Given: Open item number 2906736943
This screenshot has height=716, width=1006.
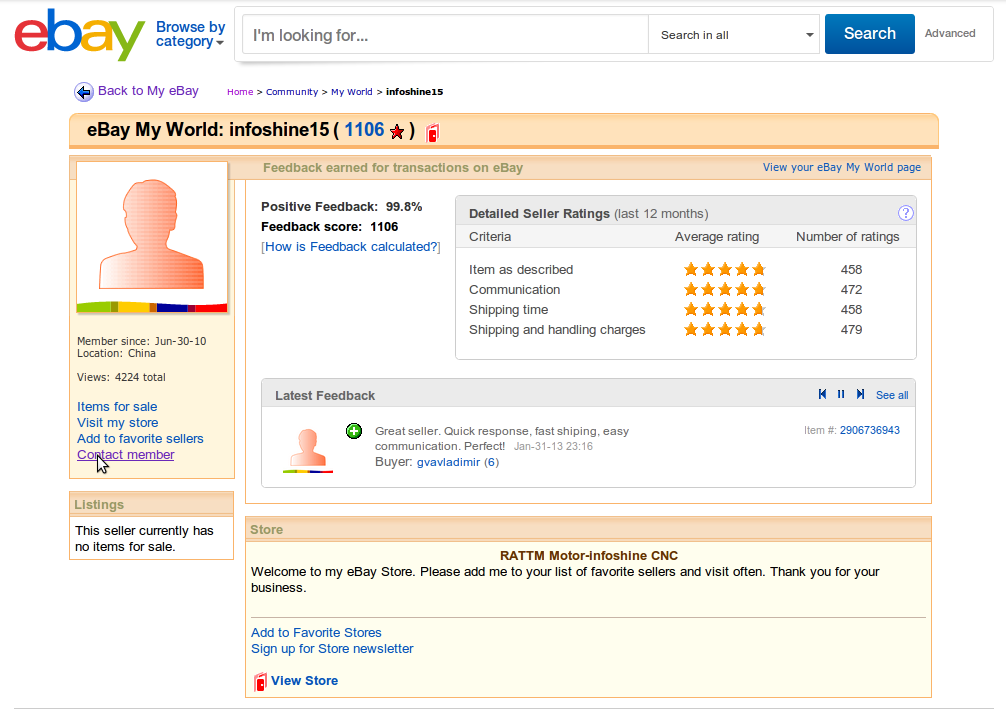Looking at the screenshot, I should 869,430.
